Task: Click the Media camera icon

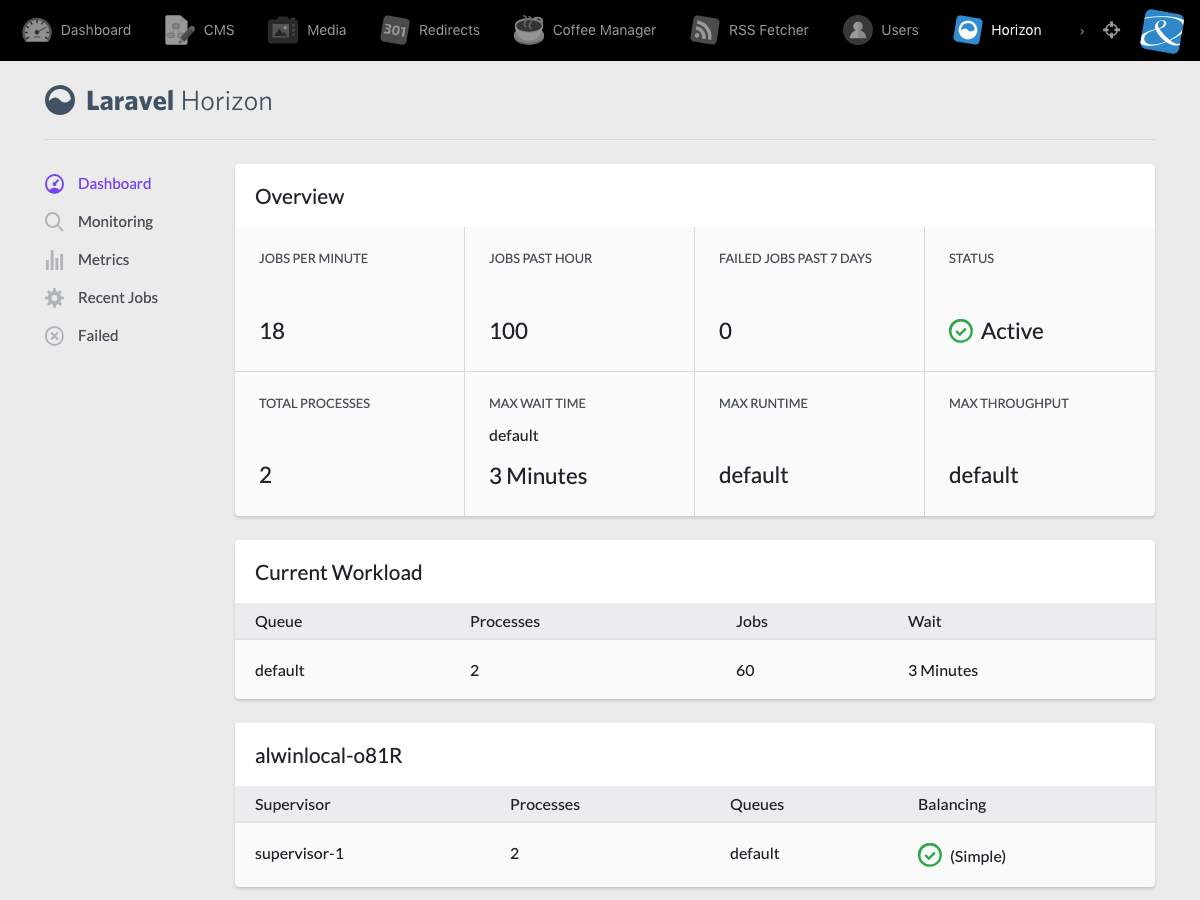Action: click(x=283, y=30)
